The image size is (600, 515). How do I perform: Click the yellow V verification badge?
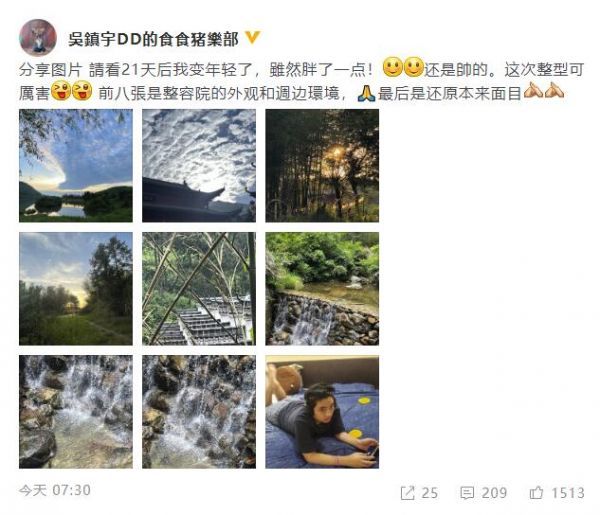252,37
